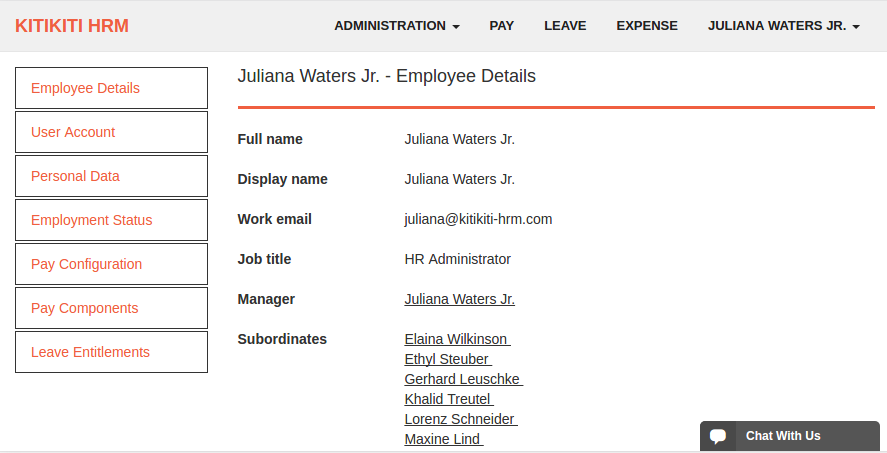Open subordinate Elaina Wilkinson's profile
This screenshot has height=453, width=887.
pos(456,339)
